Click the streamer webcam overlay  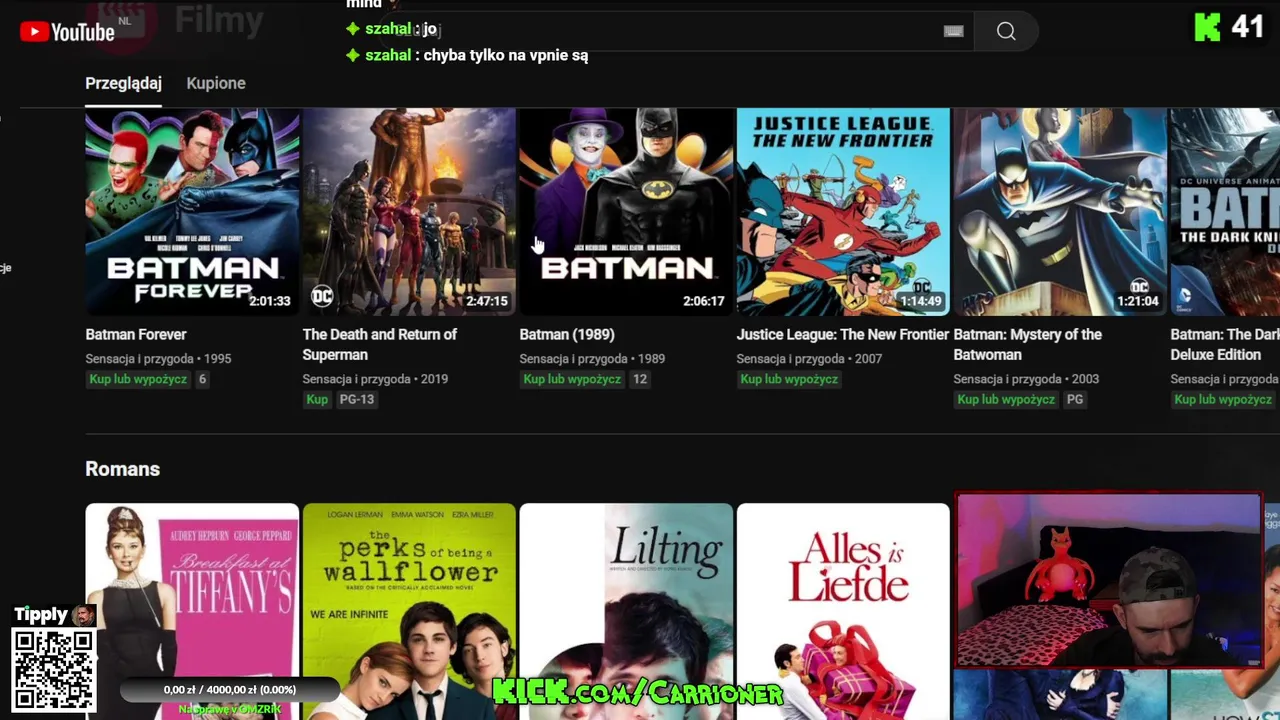click(1108, 580)
